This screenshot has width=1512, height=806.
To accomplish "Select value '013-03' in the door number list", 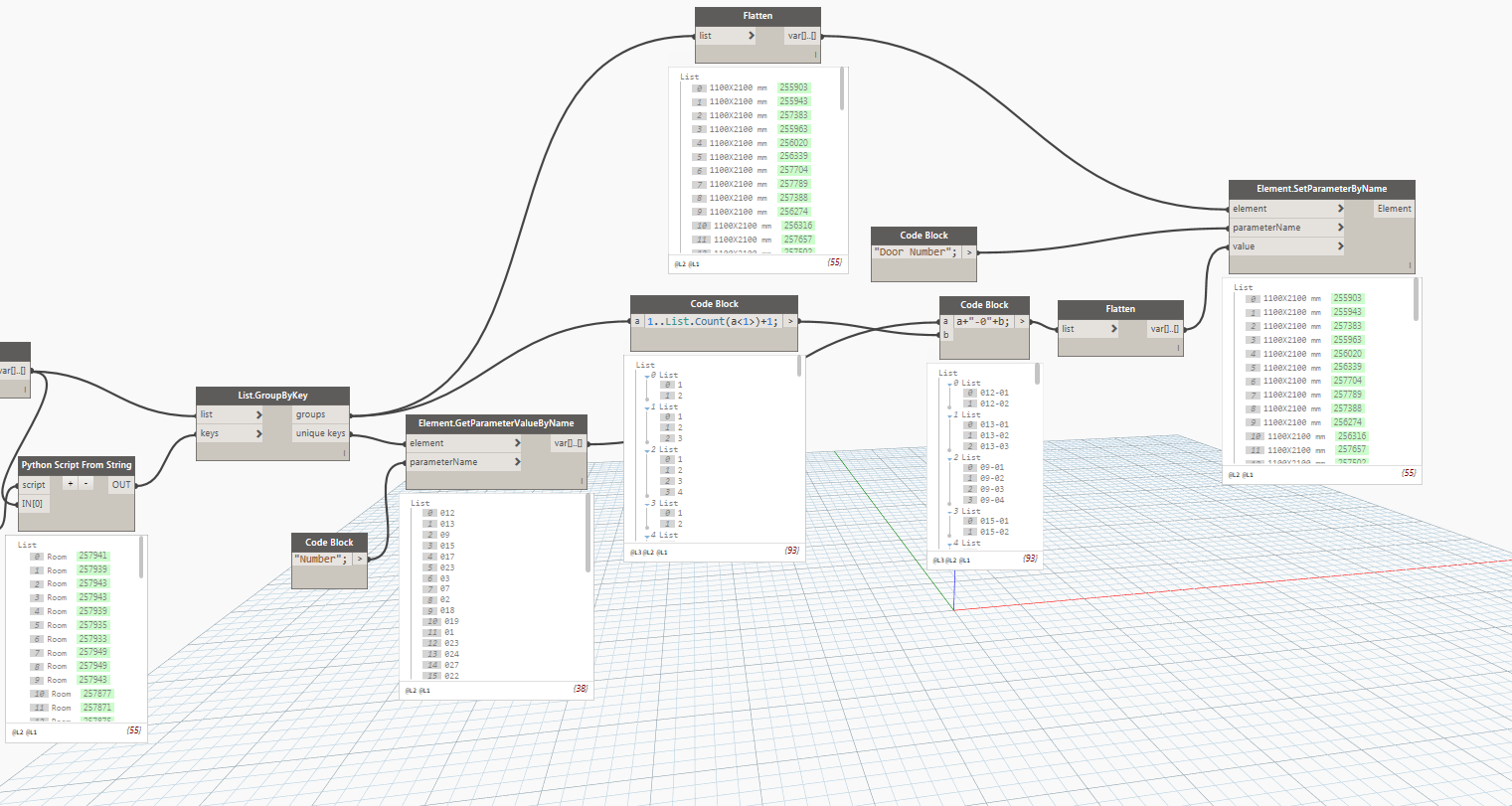I will 994,447.
